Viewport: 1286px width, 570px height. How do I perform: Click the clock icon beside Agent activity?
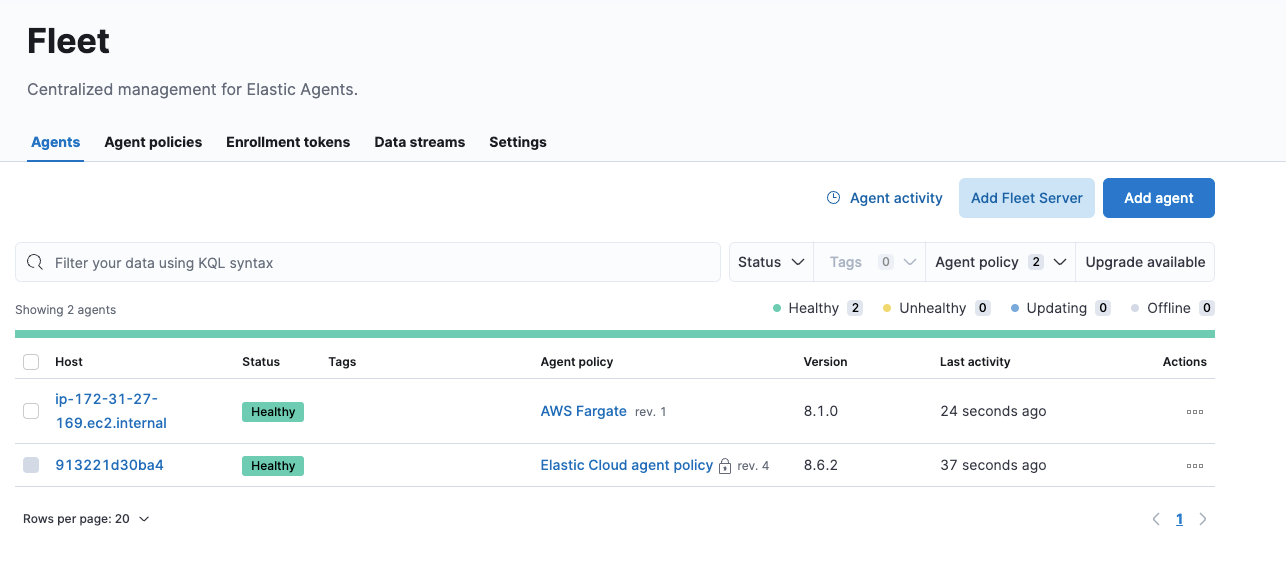coord(833,198)
